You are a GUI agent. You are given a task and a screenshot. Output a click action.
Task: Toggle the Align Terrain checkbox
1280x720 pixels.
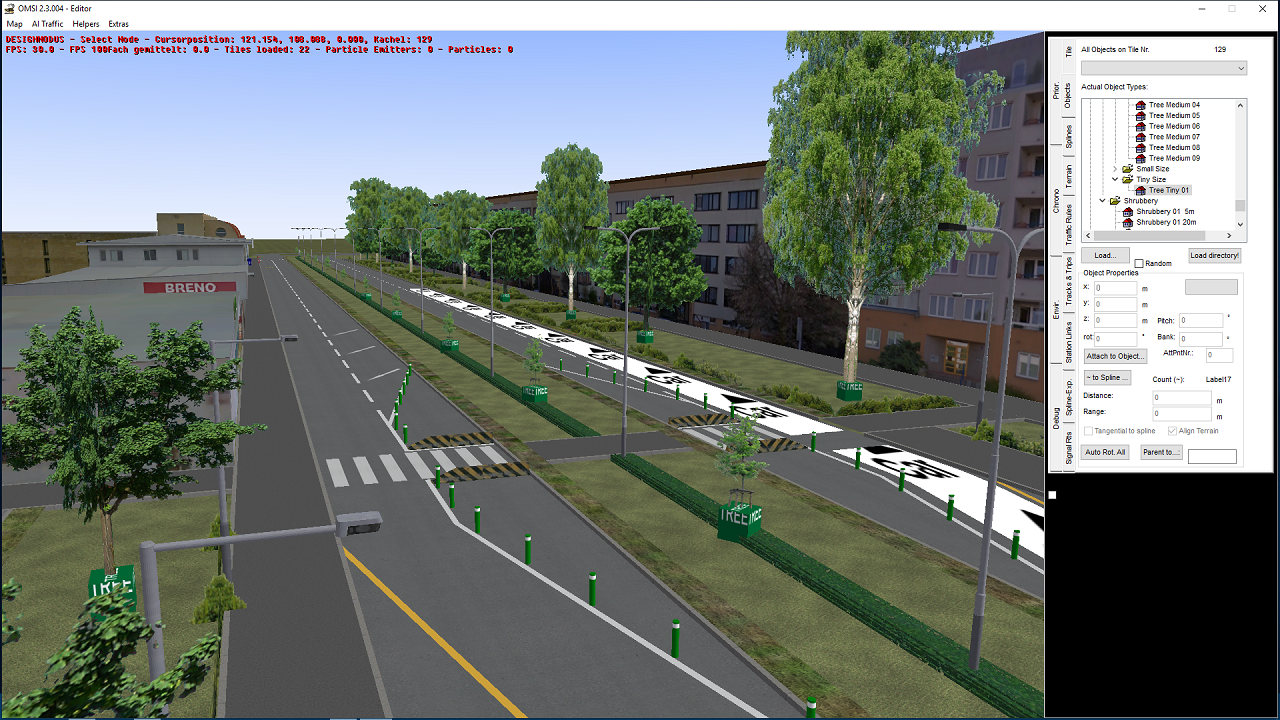(1172, 431)
